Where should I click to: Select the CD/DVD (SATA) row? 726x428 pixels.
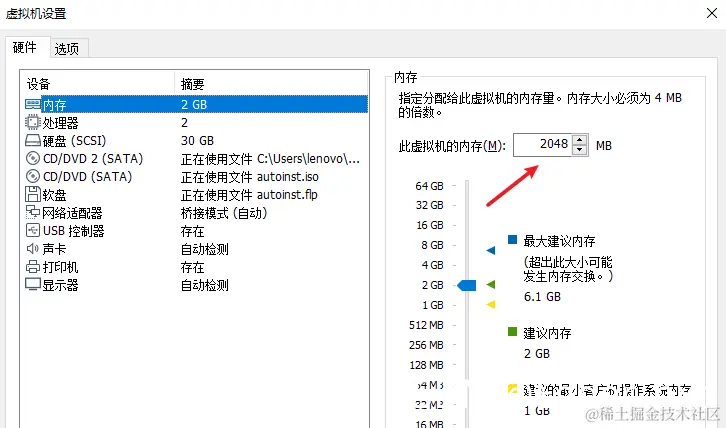pos(196,176)
